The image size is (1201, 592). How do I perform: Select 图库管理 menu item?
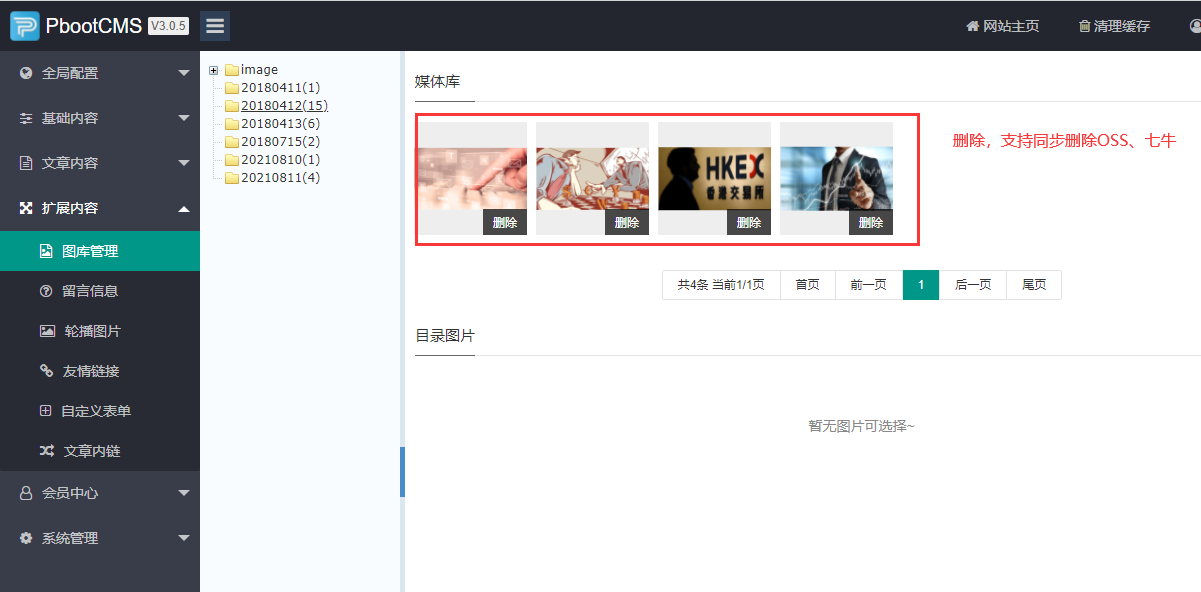click(x=90, y=251)
